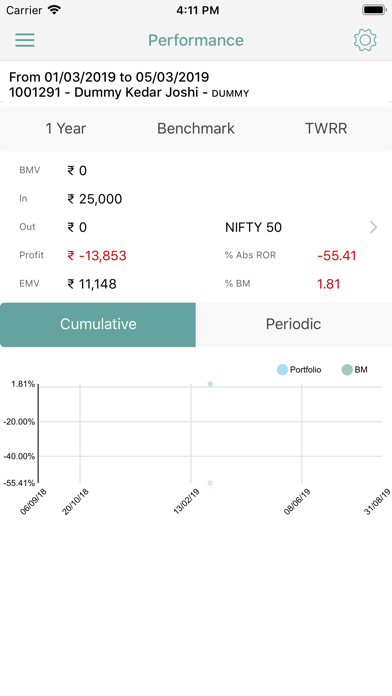The image size is (392, 696).
Task: Tap the BM legend circle
Action: click(347, 370)
